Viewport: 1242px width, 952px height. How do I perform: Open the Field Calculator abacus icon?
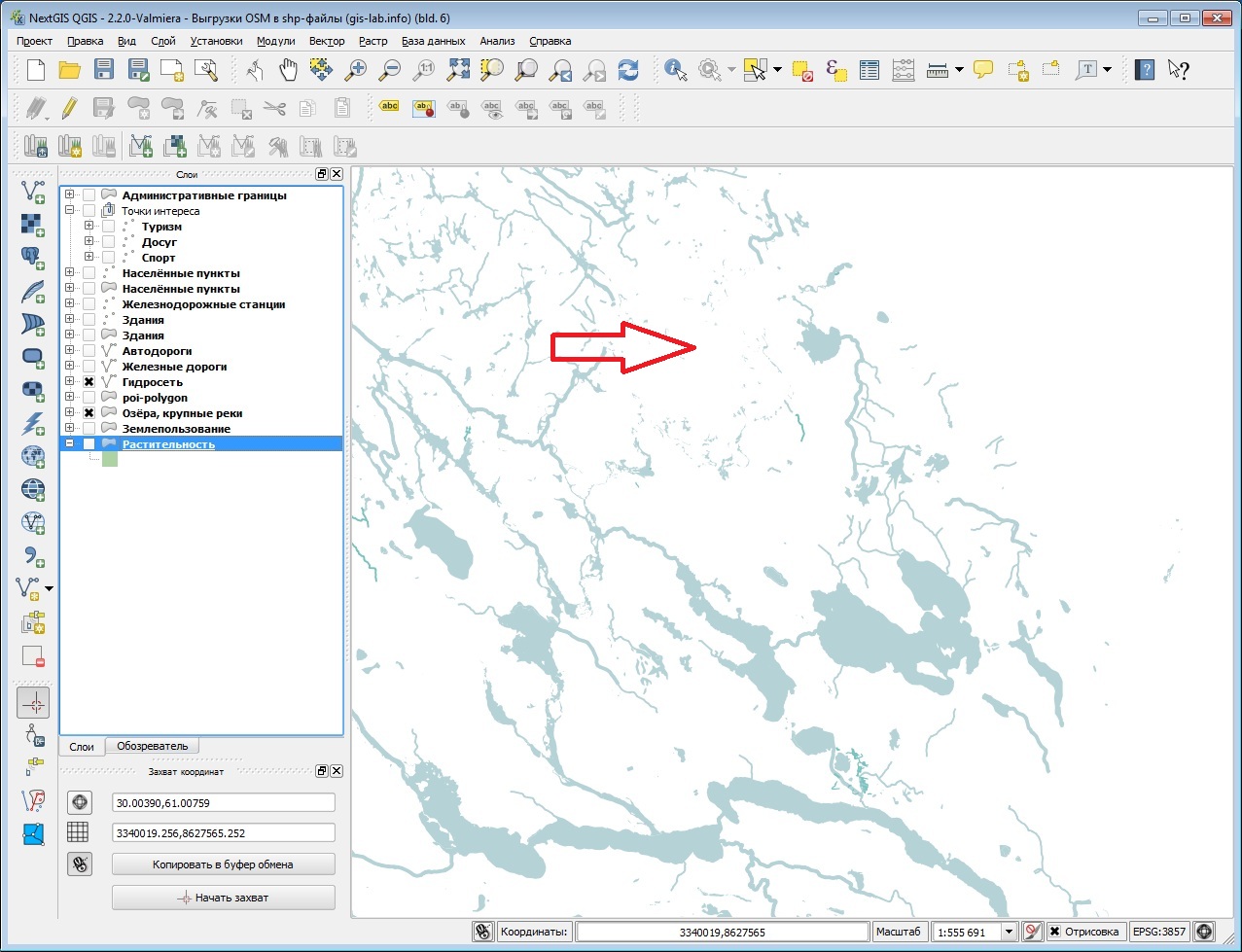pos(904,69)
